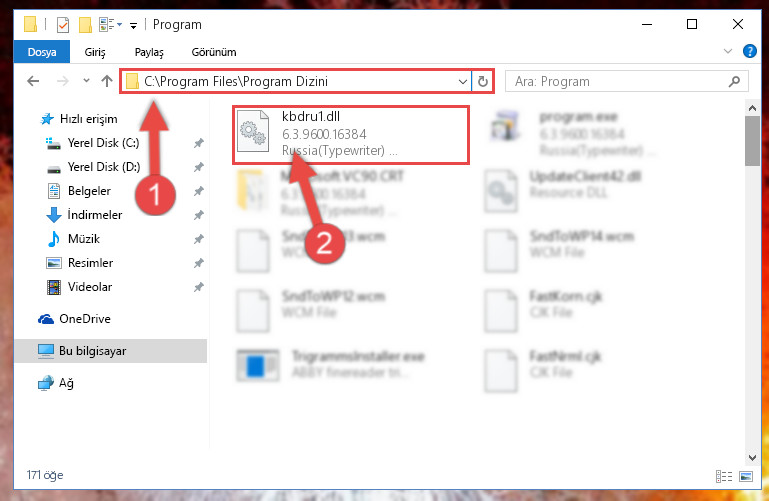Go up one folder level

click(x=106, y=81)
